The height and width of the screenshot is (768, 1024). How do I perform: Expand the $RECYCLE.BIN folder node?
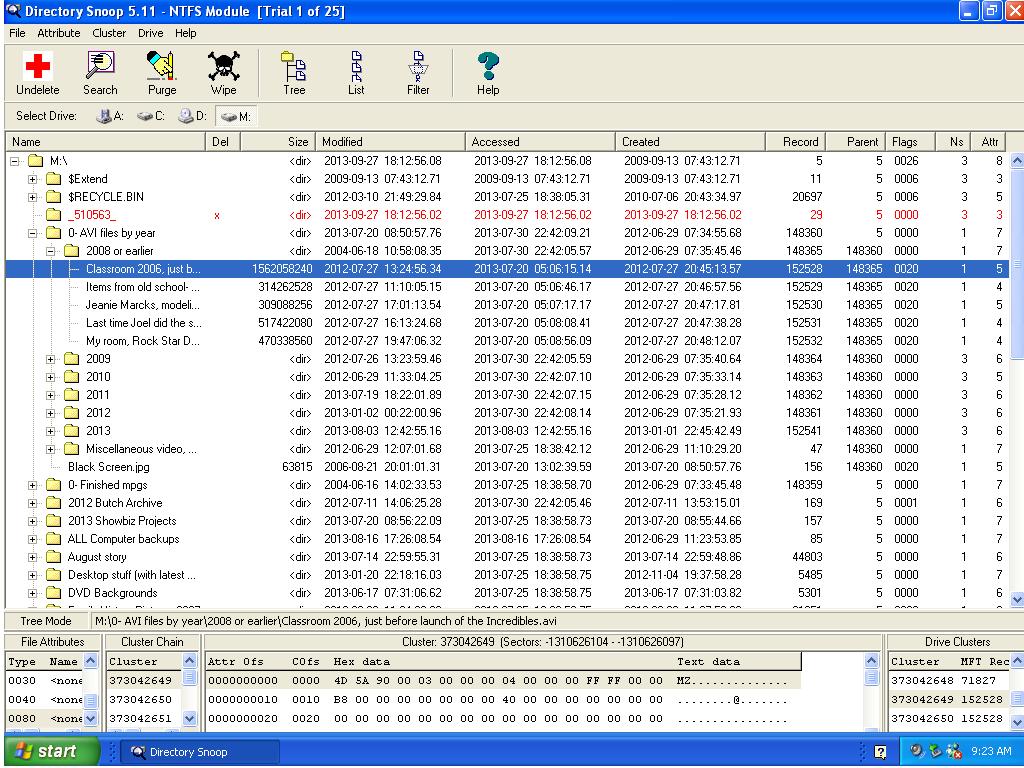pos(32,197)
